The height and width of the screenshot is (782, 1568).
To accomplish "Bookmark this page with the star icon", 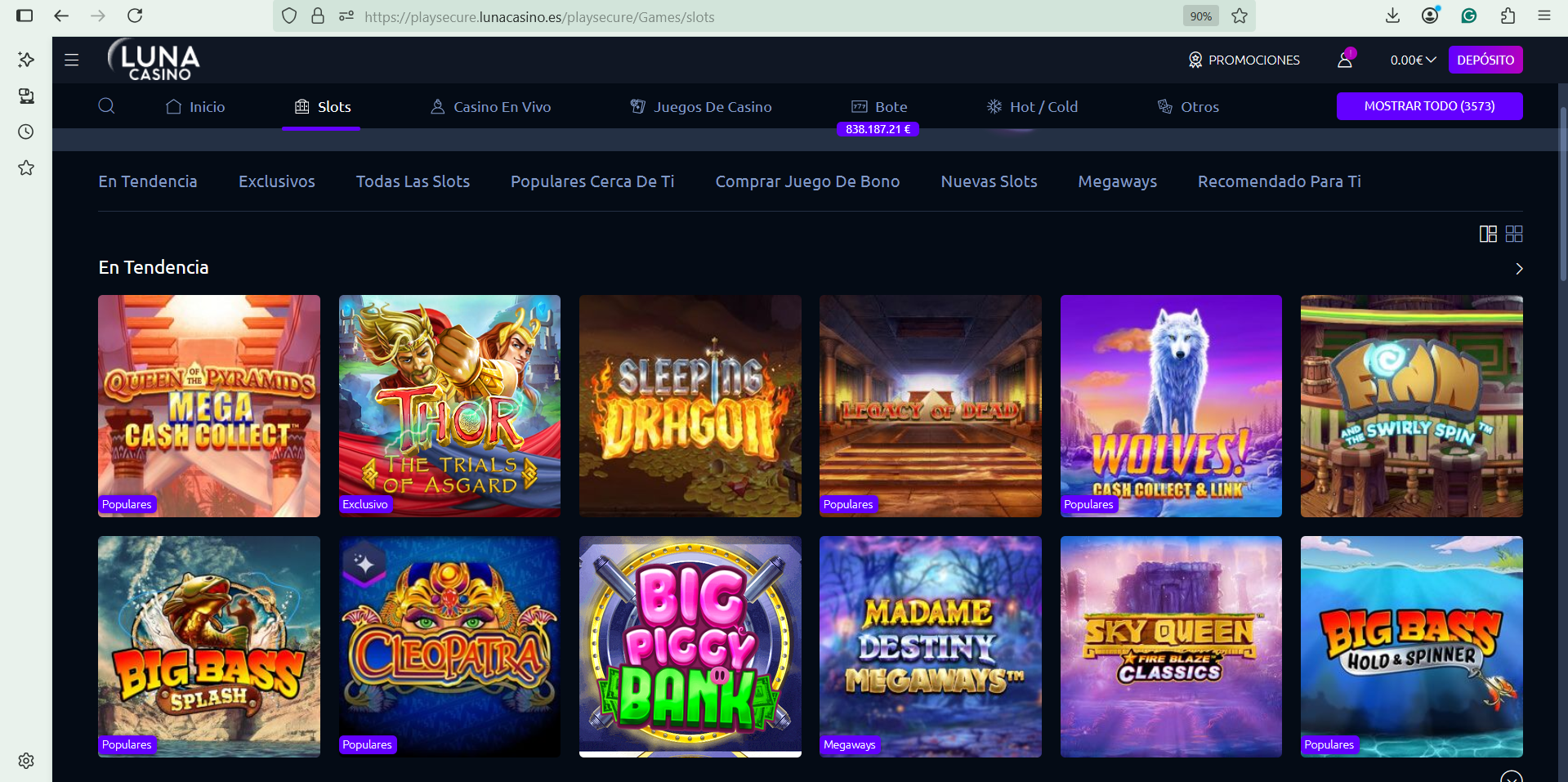I will point(1240,16).
